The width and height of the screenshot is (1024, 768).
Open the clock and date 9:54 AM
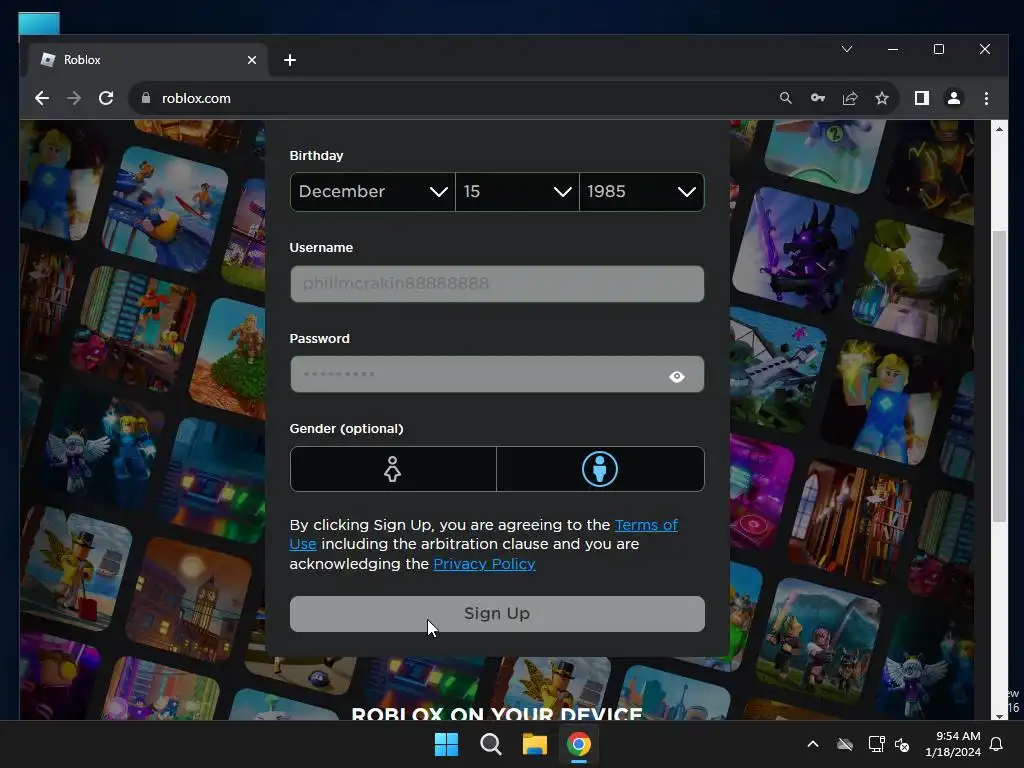tap(953, 744)
